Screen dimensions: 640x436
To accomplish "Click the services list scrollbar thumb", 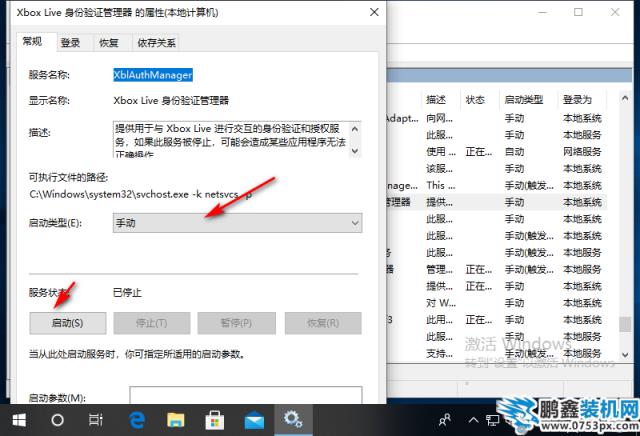I will (624, 324).
